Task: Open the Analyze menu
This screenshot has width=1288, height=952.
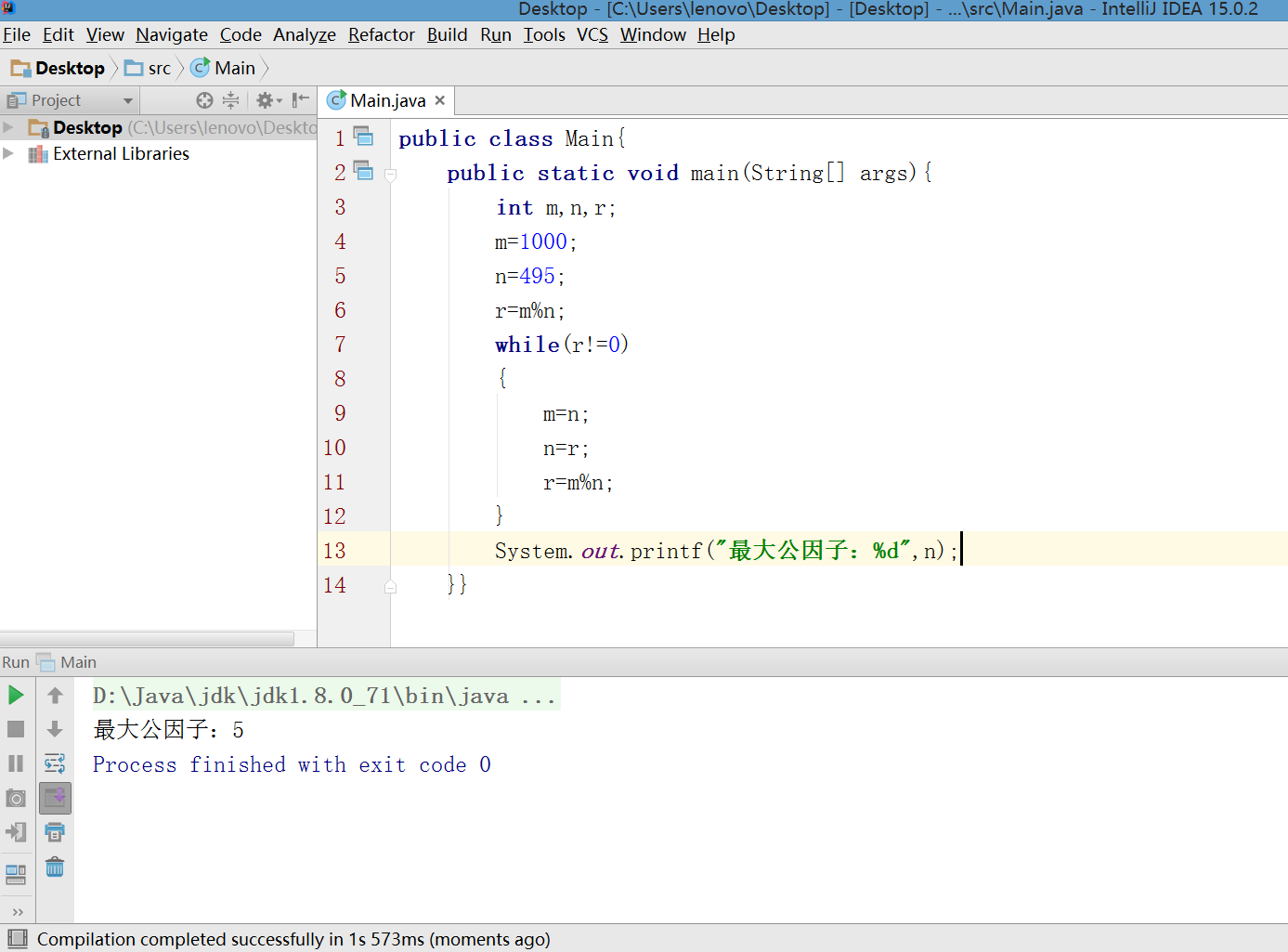Action: click(305, 34)
